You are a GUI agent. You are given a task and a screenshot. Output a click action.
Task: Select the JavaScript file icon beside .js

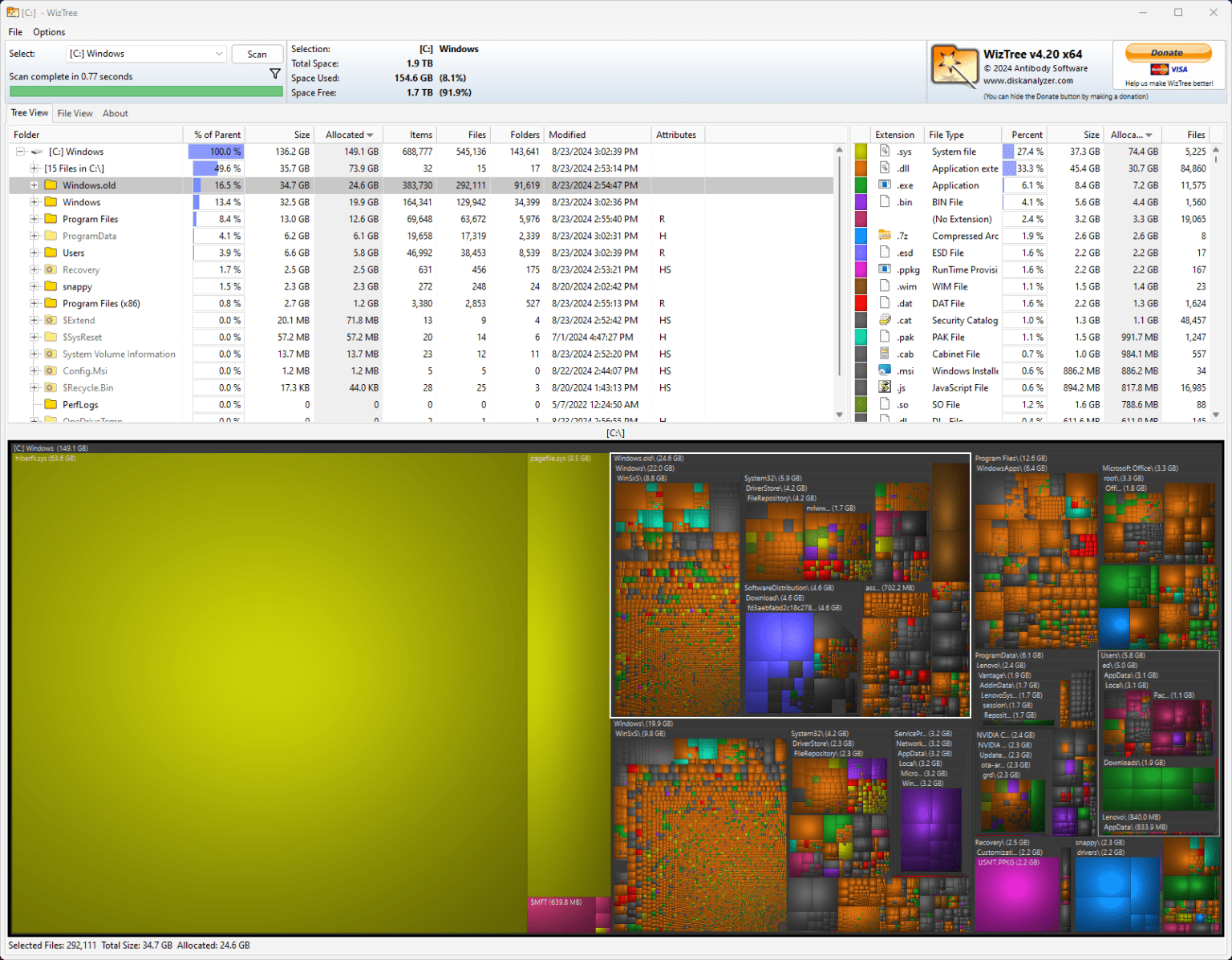click(x=884, y=387)
